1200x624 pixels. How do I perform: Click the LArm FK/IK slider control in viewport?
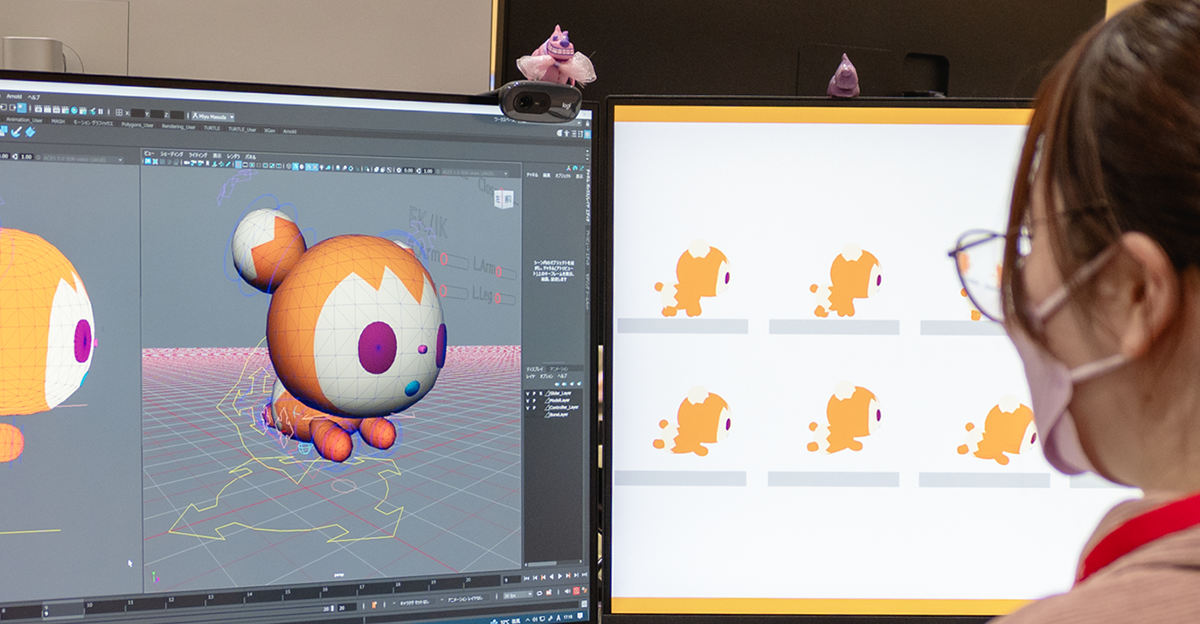click(x=507, y=272)
